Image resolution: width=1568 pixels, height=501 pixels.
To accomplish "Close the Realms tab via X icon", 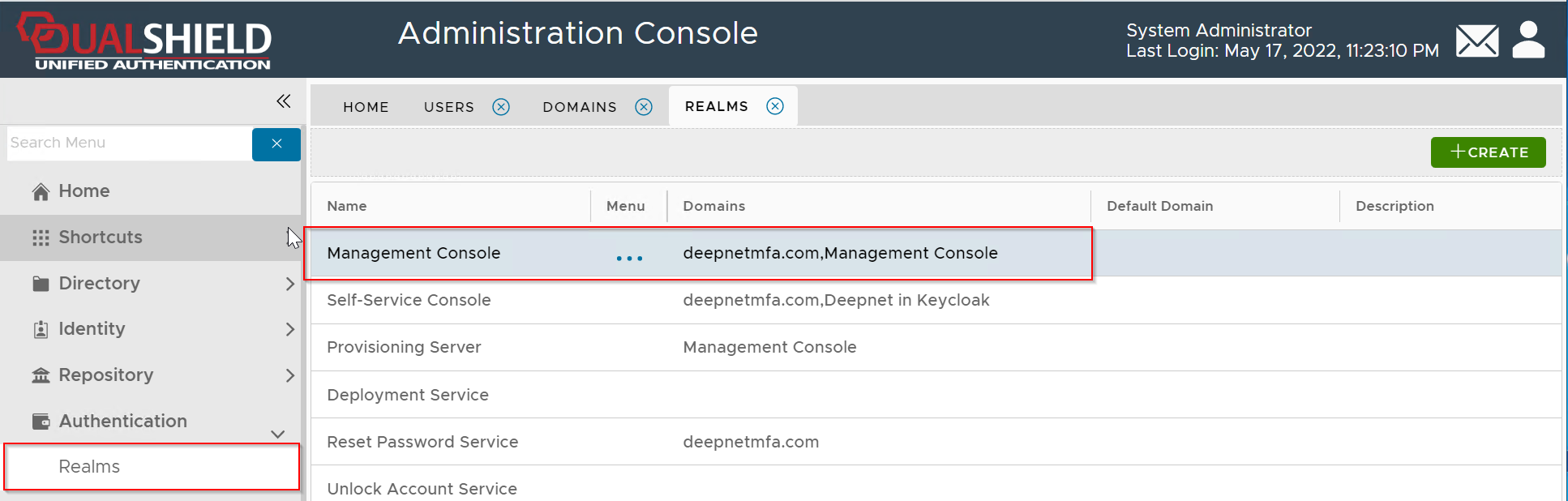I will tap(775, 106).
